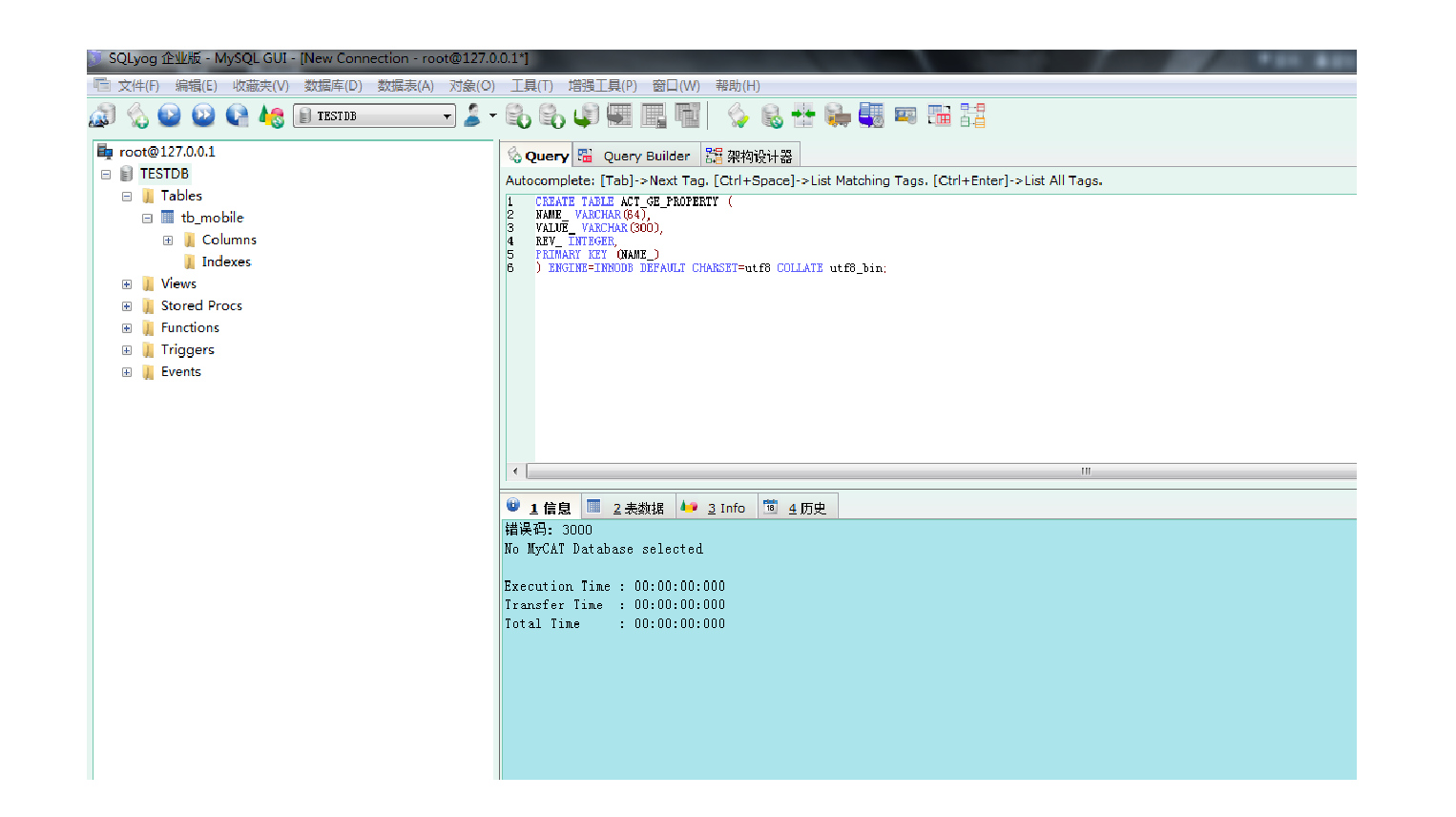Click the database icon with the green up arrow
Screen dimensions: 1456x817
click(x=552, y=115)
